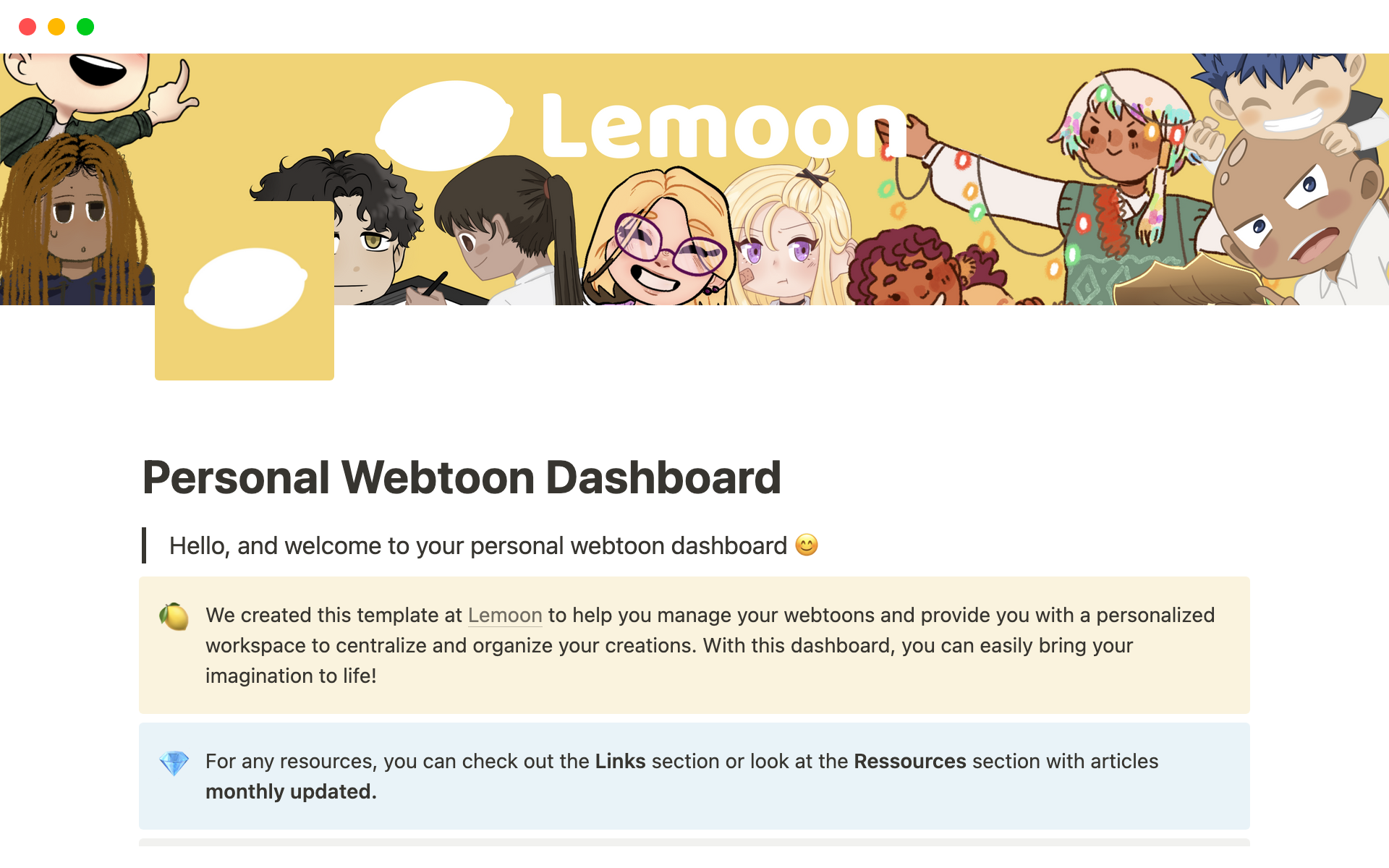This screenshot has width=1389, height=868.
Task: Click the smiling emoji after the welcome quote
Action: coord(806,545)
